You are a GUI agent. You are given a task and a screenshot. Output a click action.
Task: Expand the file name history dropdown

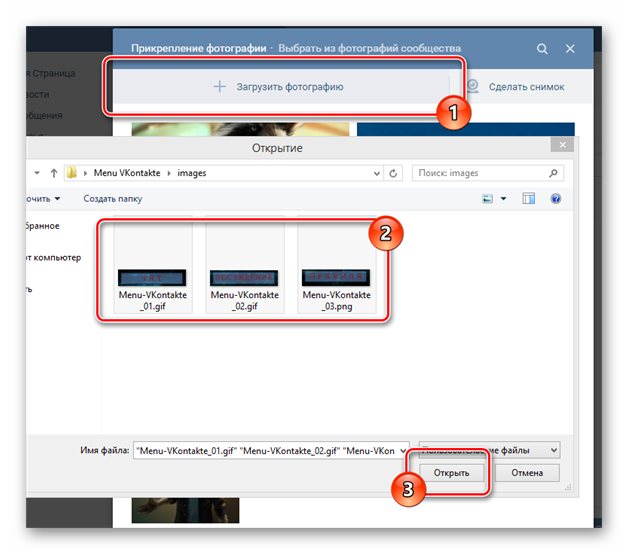point(404,451)
